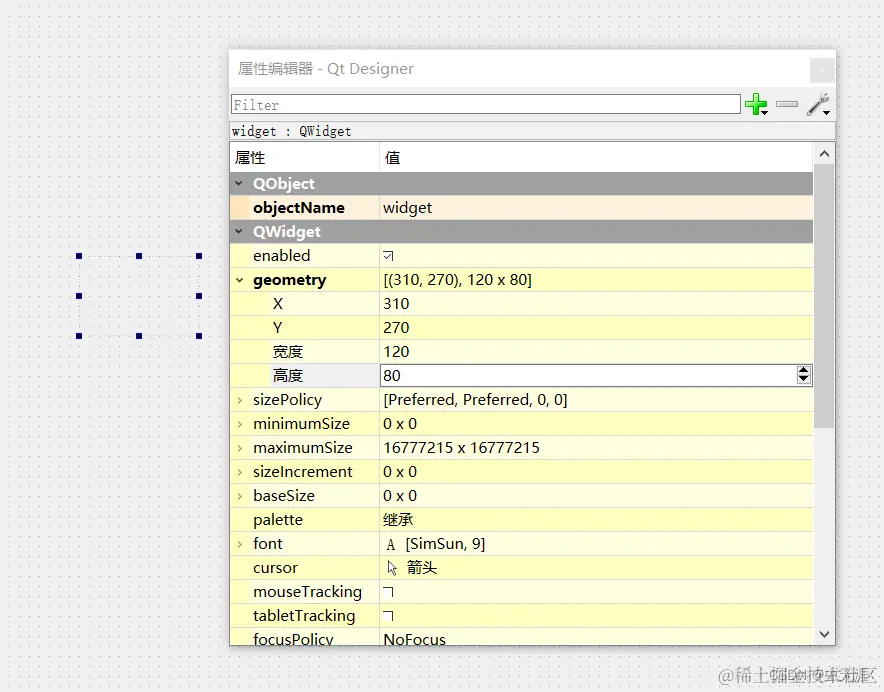Expand the minimumSize property
Screen dimensions: 884x692
pyautogui.click(x=240, y=424)
